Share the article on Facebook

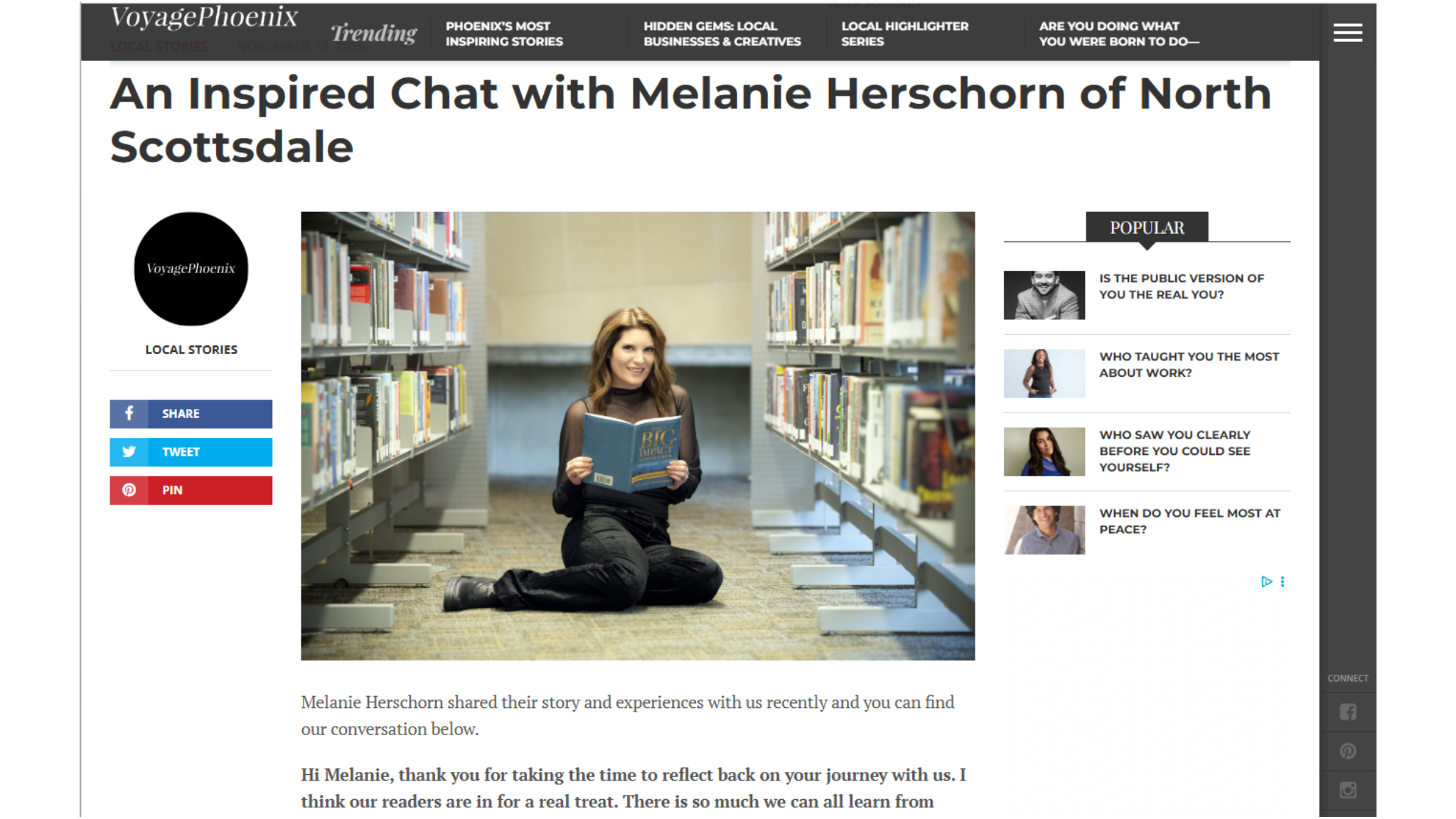pyautogui.click(x=191, y=414)
